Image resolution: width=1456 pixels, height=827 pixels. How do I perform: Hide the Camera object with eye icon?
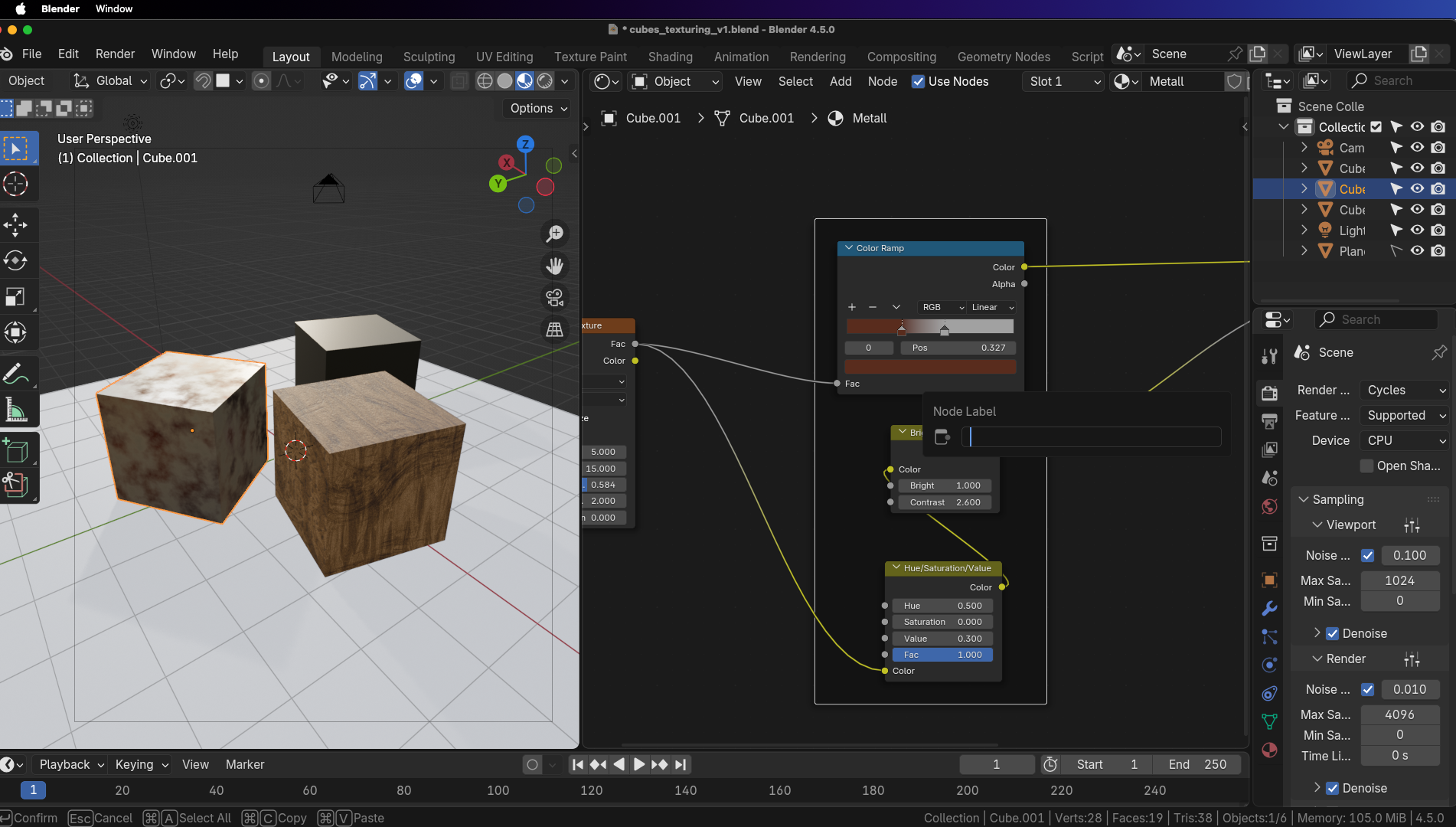pyautogui.click(x=1417, y=148)
